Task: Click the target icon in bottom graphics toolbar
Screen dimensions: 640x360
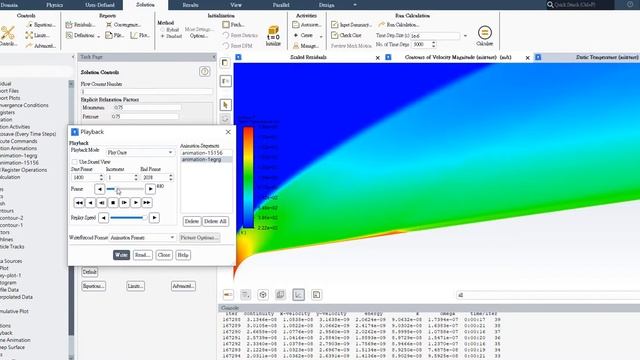Action: (x=263, y=295)
